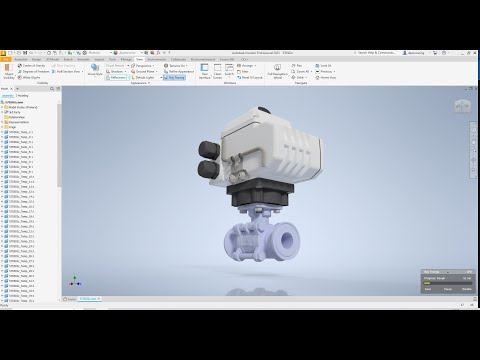Select the Pan tool
The height and width of the screenshot is (360, 480).
tap(297, 66)
